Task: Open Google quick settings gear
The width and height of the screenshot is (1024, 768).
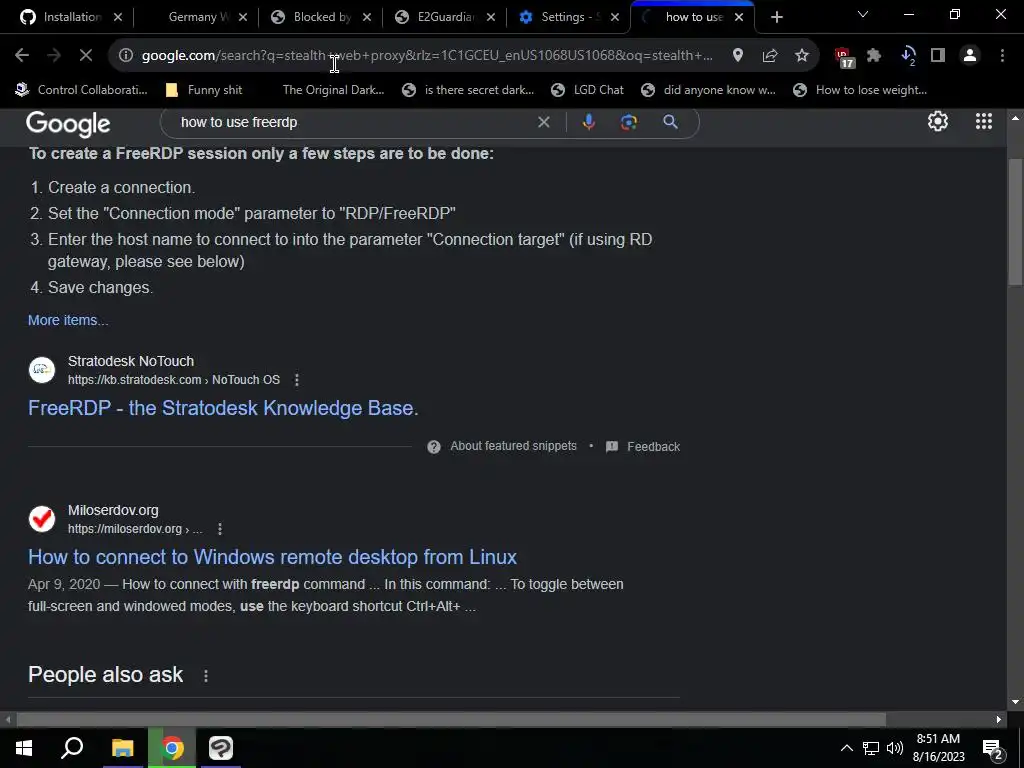Action: (x=938, y=121)
